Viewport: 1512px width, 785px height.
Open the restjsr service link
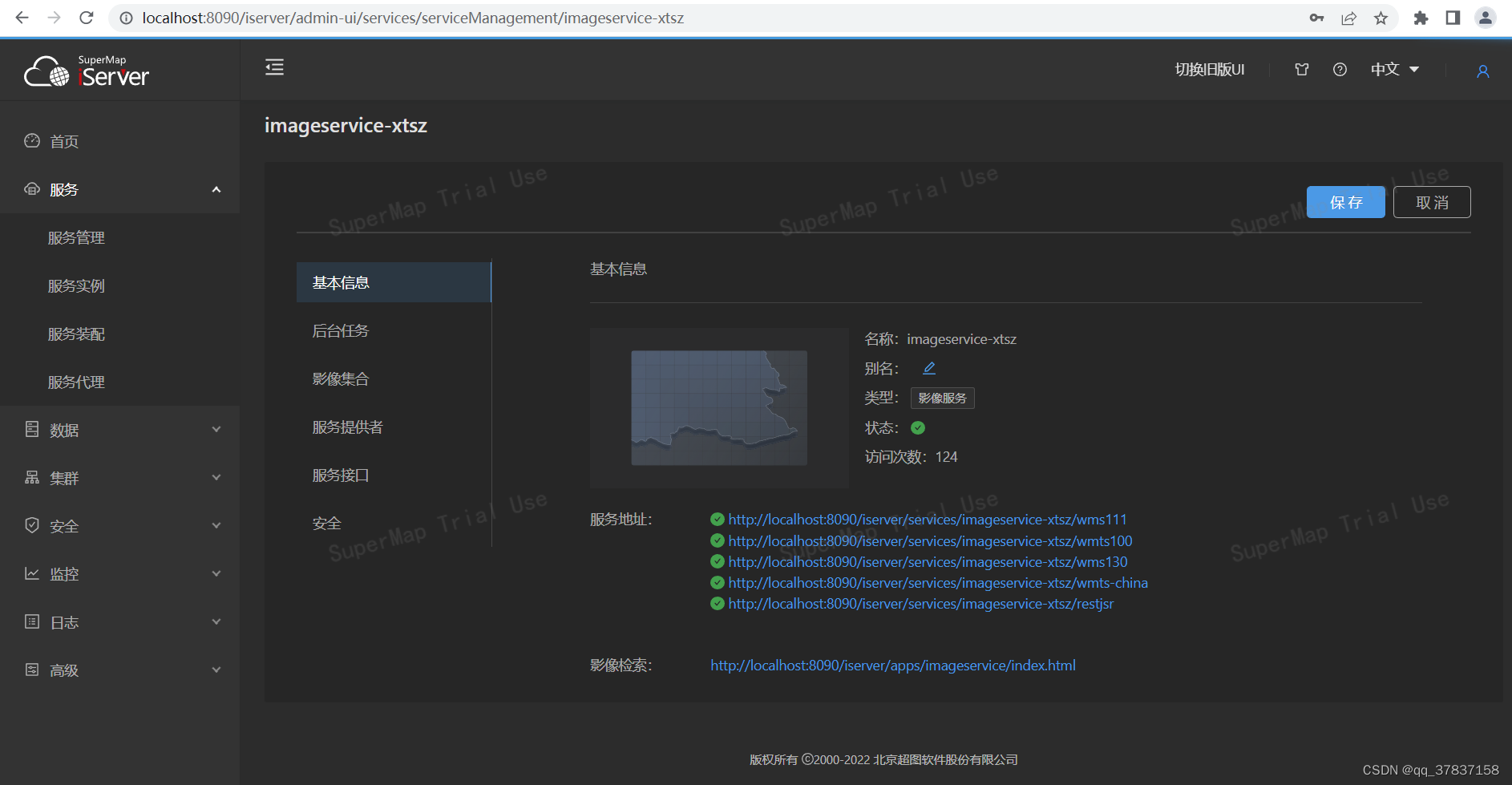click(921, 604)
